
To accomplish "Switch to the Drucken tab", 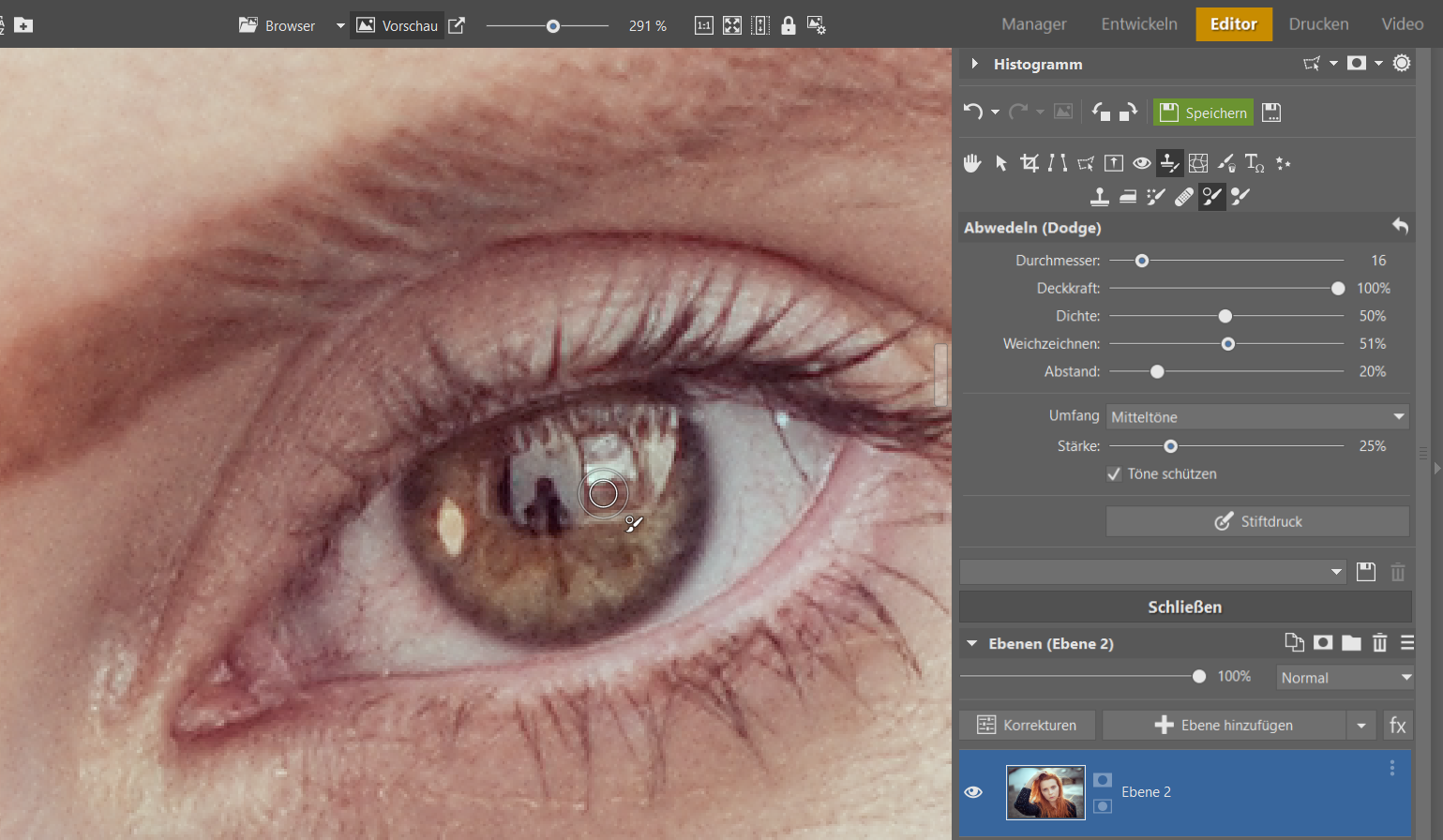I will click(1318, 24).
